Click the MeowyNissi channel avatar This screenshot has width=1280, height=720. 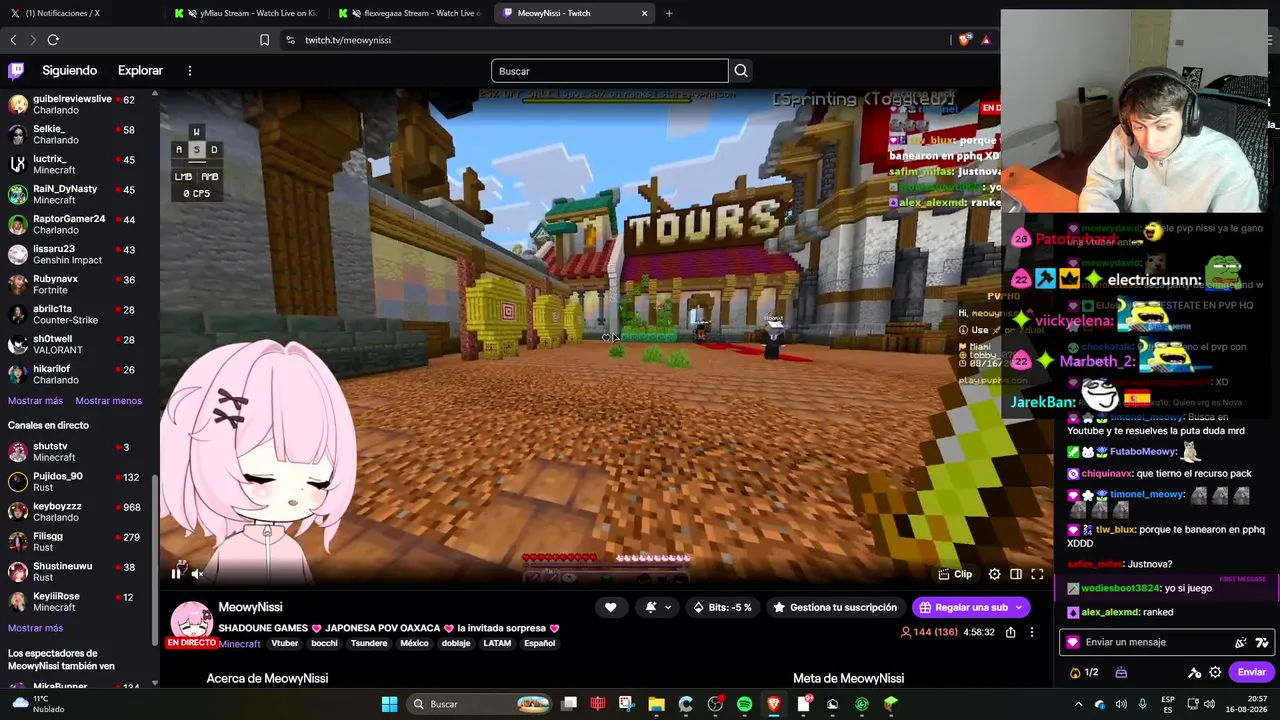pyautogui.click(x=191, y=621)
